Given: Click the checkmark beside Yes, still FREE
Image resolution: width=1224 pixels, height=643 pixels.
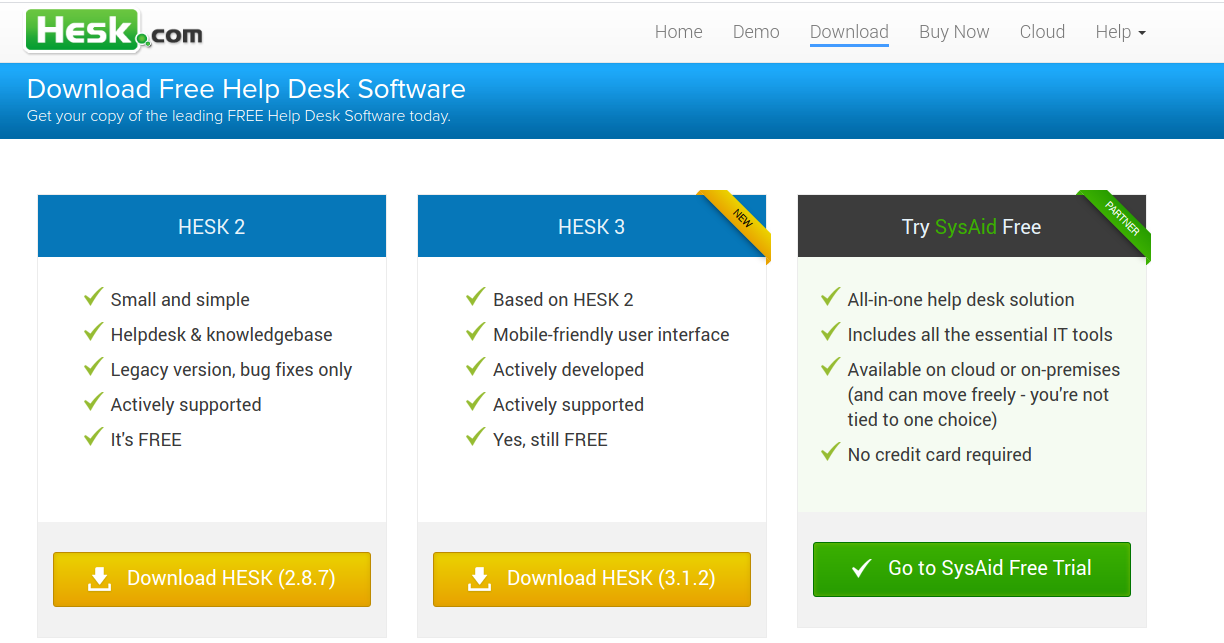Looking at the screenshot, I should point(476,437).
